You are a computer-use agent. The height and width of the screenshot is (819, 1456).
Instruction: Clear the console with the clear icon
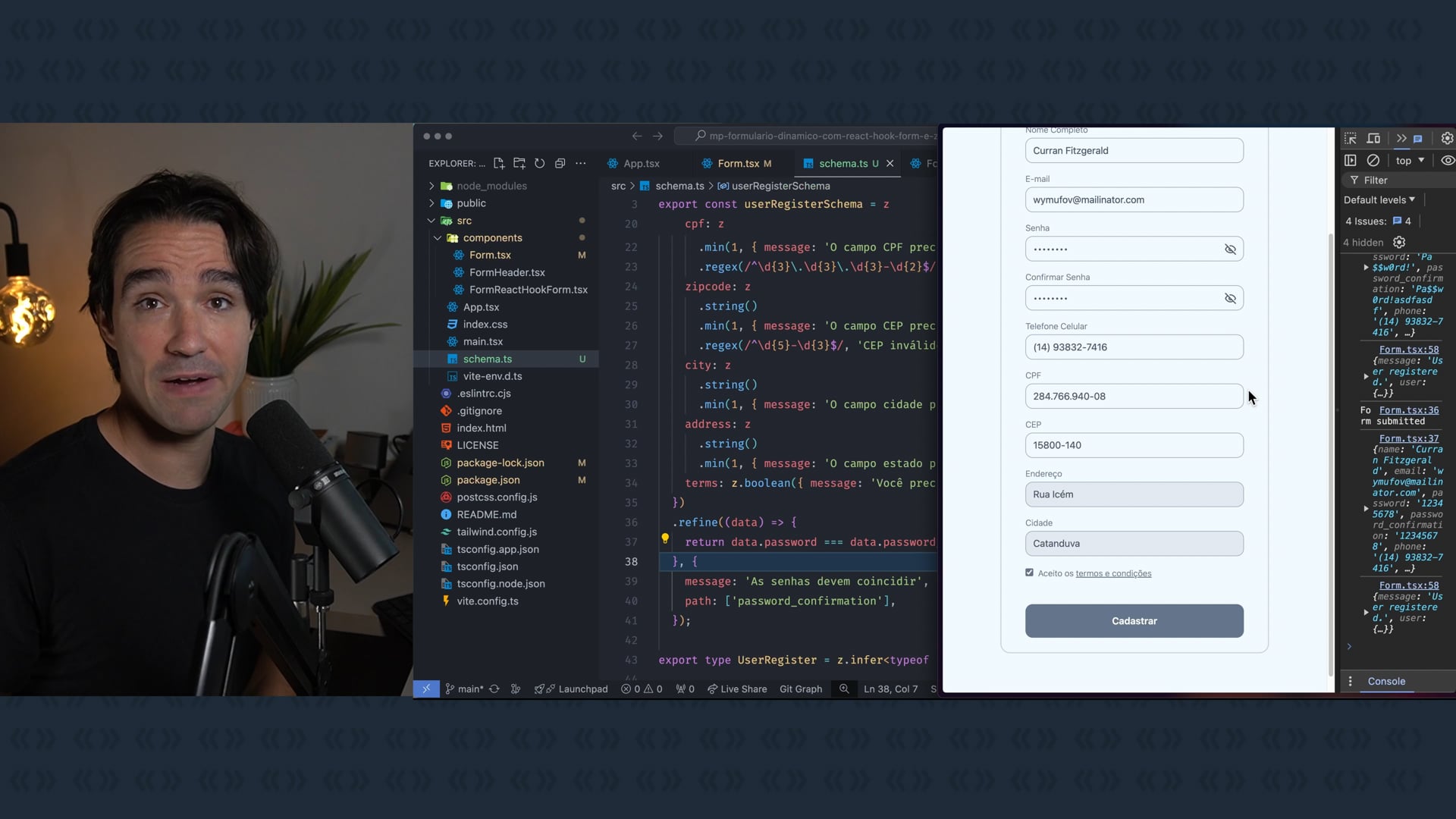click(1373, 161)
